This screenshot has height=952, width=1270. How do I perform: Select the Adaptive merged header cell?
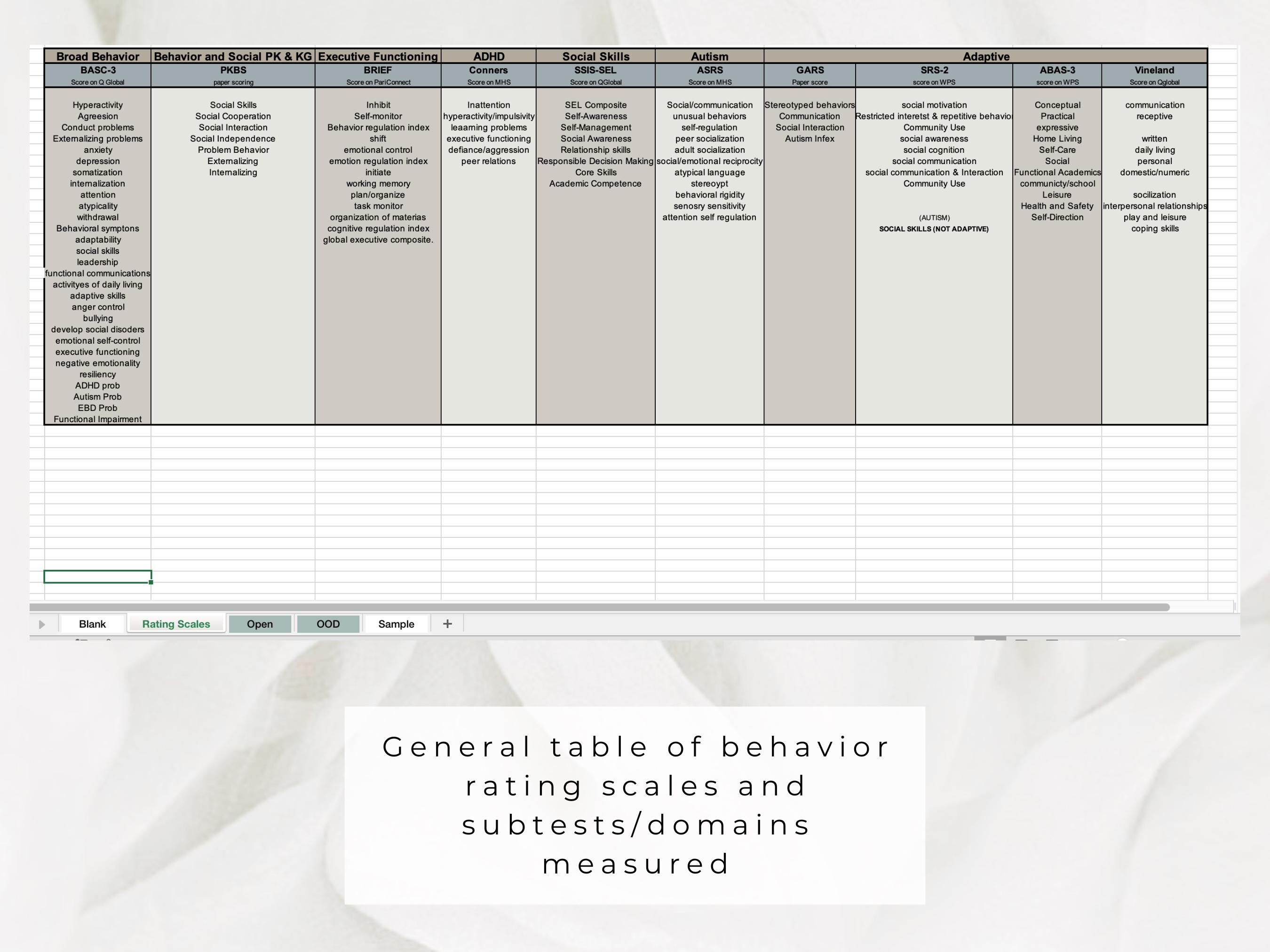click(x=986, y=56)
